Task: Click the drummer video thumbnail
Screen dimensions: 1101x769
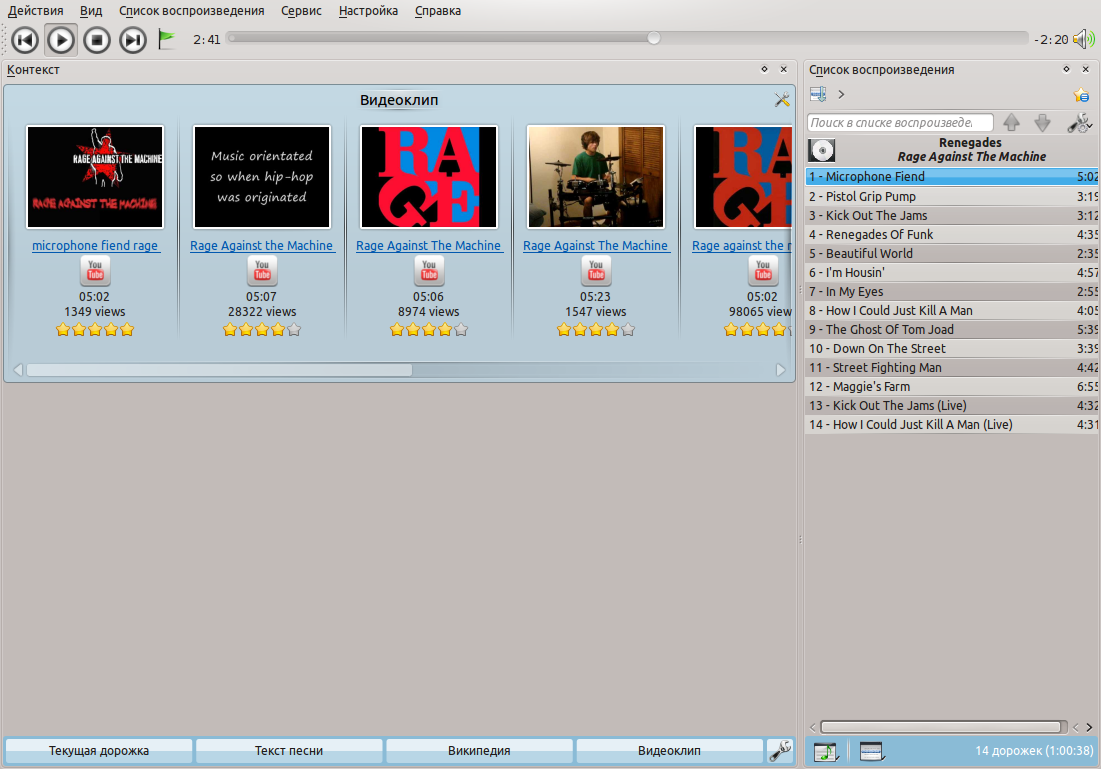Action: (x=596, y=177)
